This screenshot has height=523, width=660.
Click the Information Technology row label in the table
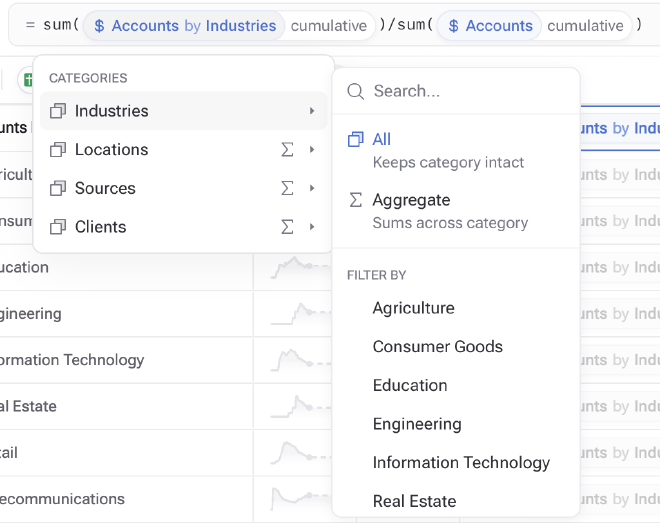(x=72, y=360)
